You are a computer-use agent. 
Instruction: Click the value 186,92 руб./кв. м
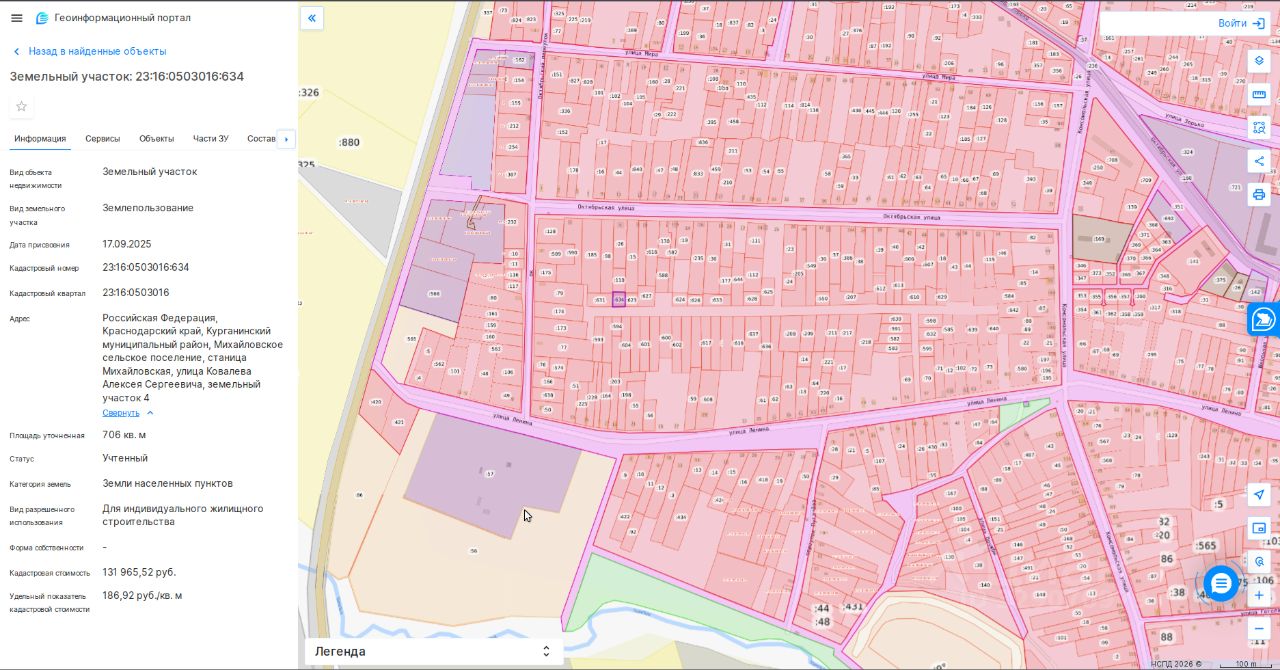(142, 595)
